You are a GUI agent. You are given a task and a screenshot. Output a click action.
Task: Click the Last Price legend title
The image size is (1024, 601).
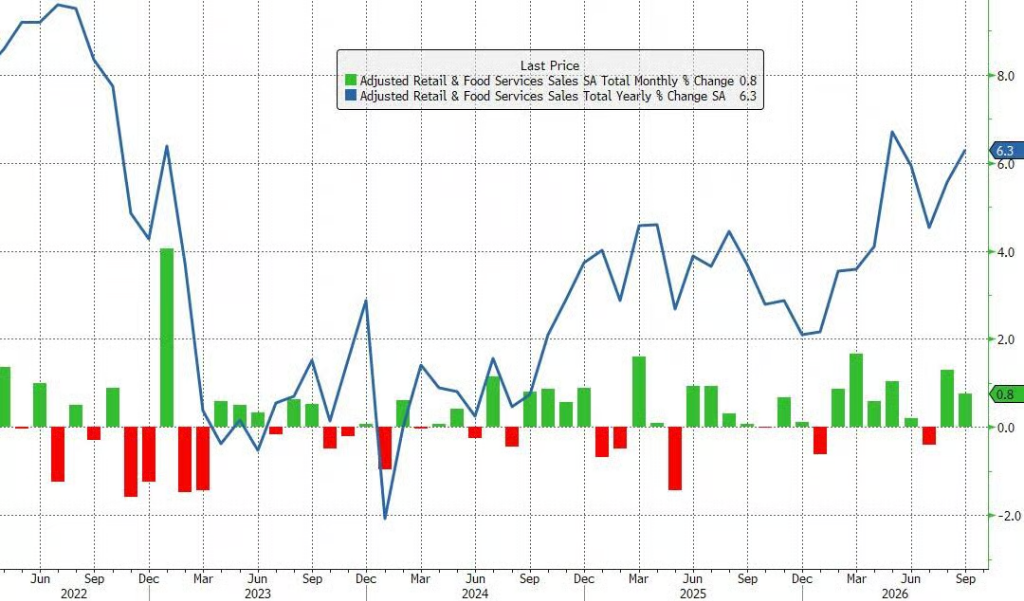tap(550, 65)
